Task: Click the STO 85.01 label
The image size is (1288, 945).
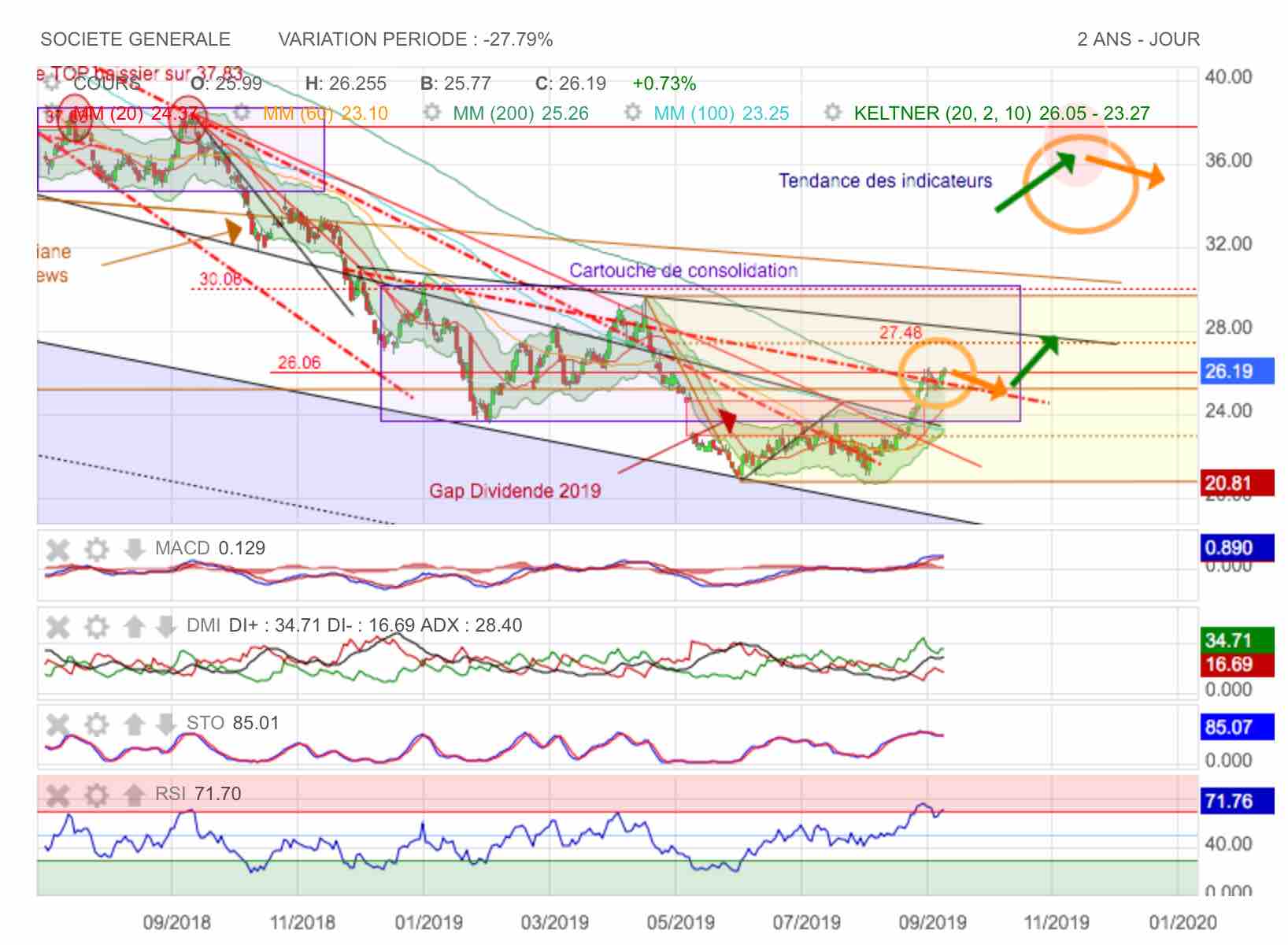Action: pos(233,723)
